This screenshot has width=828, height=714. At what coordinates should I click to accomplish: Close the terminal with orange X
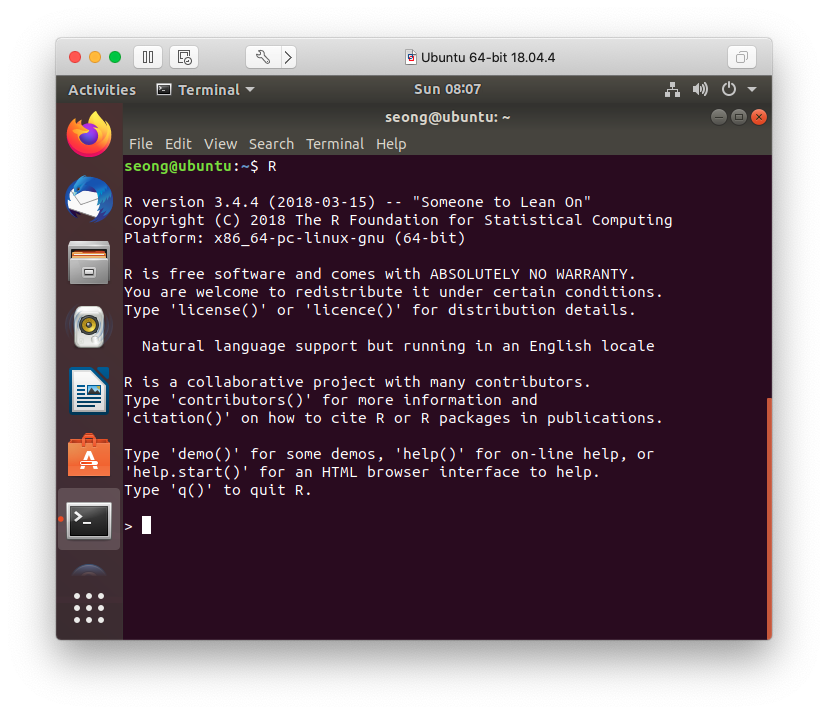click(759, 117)
